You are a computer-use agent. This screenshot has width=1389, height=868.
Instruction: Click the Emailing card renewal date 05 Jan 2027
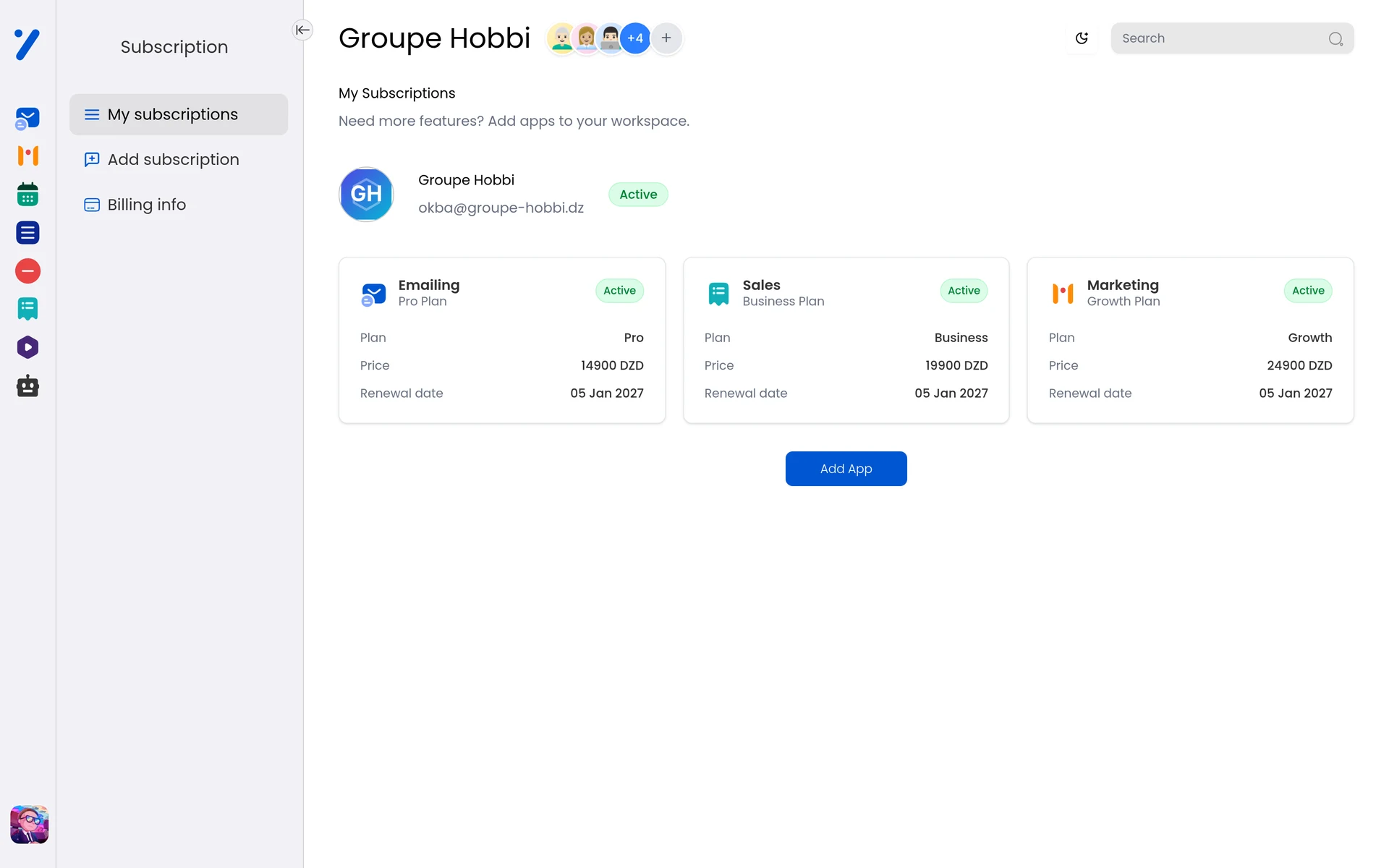tap(607, 393)
